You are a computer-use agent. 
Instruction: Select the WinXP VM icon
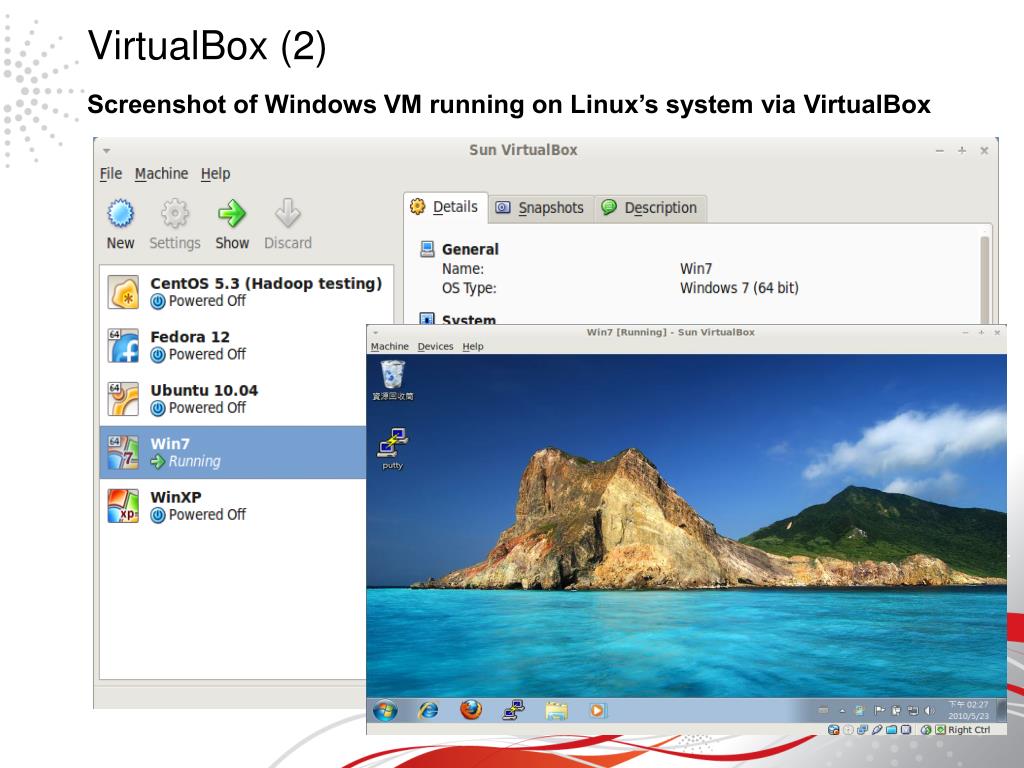click(x=123, y=505)
